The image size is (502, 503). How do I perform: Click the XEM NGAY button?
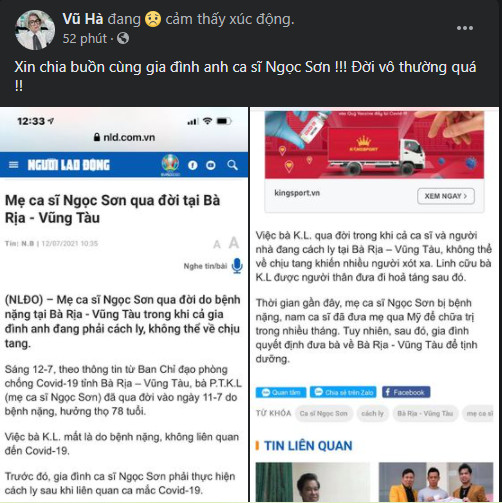click(x=446, y=196)
